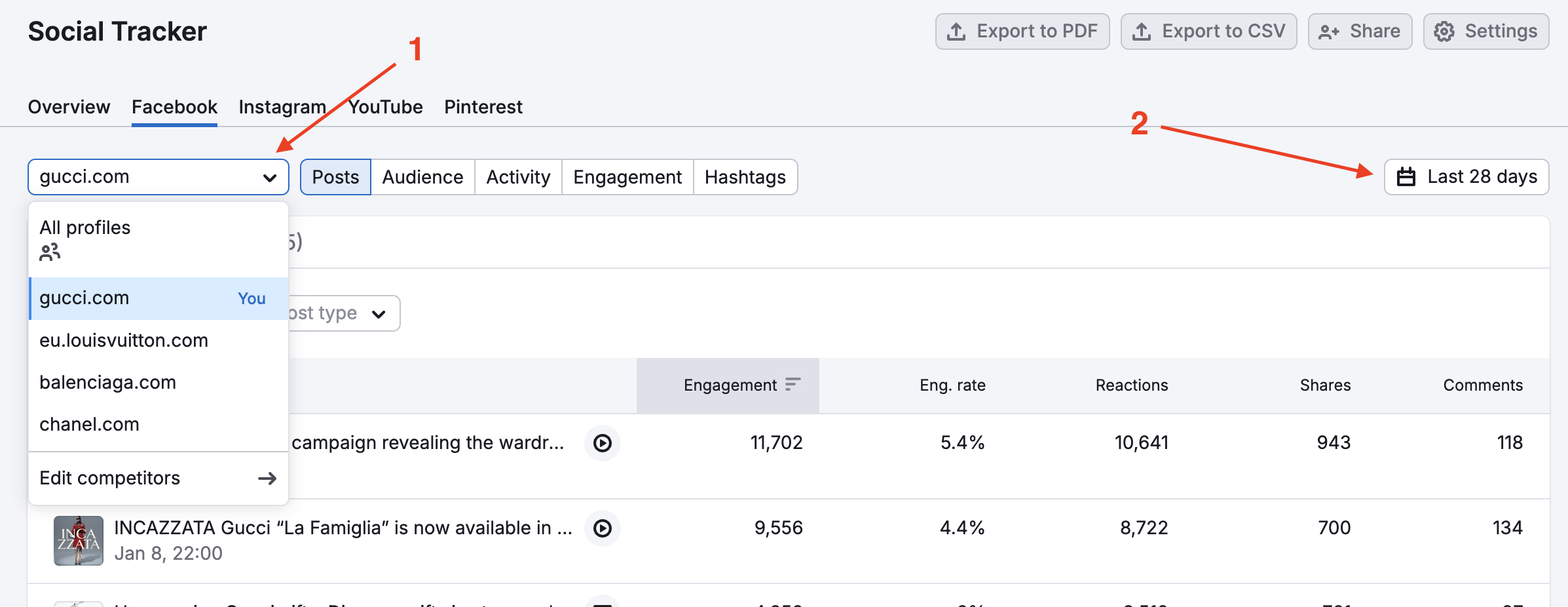Open the Overview tab
This screenshot has height=607, width=1568.
click(68, 106)
